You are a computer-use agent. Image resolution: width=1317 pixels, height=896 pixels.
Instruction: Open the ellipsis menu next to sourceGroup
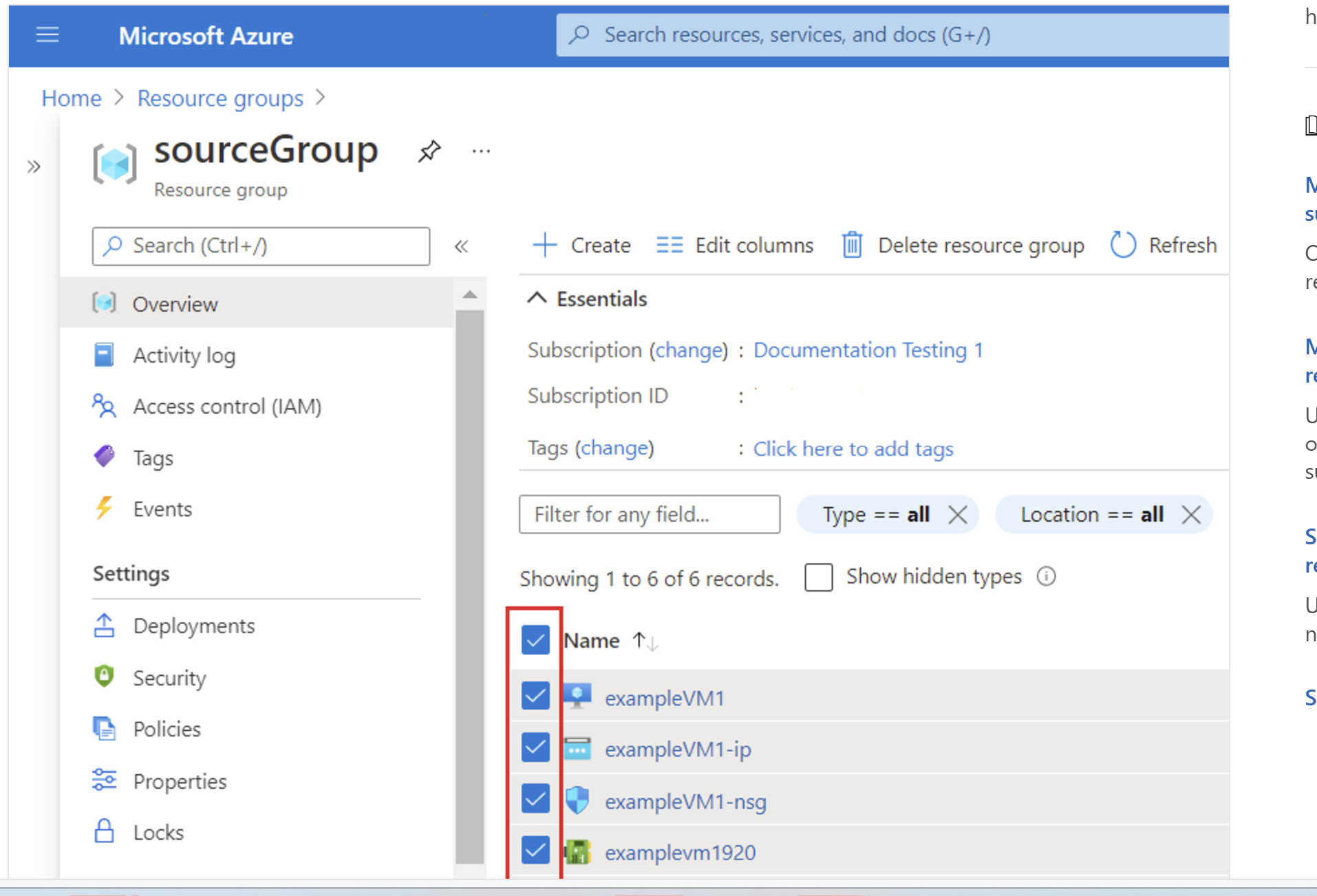point(480,151)
